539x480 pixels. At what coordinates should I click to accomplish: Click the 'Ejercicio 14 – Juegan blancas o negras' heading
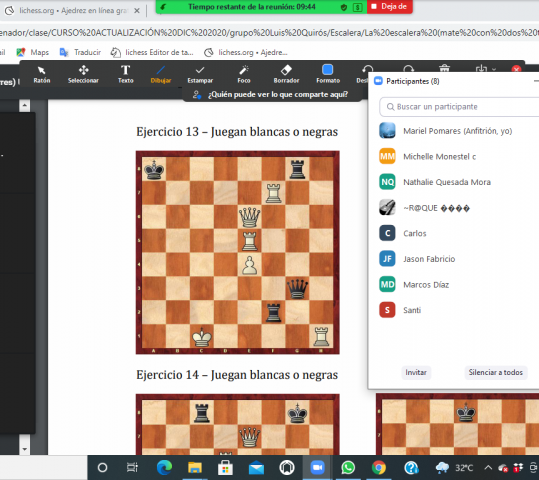[x=237, y=375]
